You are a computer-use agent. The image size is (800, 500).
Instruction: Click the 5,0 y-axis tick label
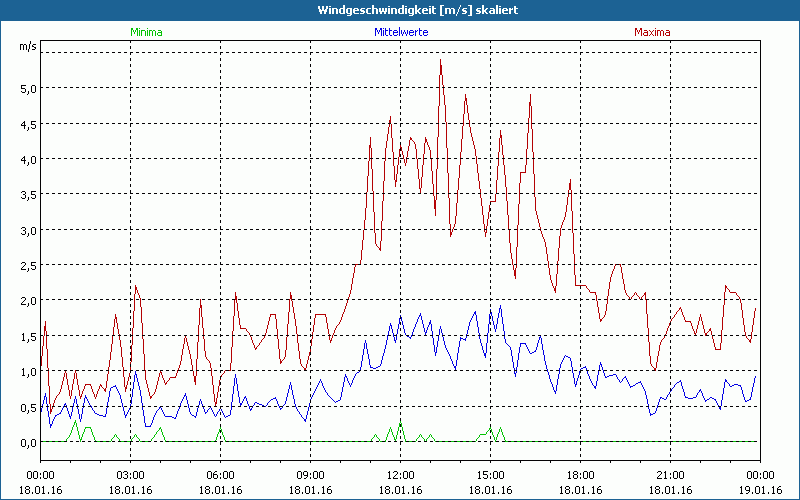tap(28, 88)
